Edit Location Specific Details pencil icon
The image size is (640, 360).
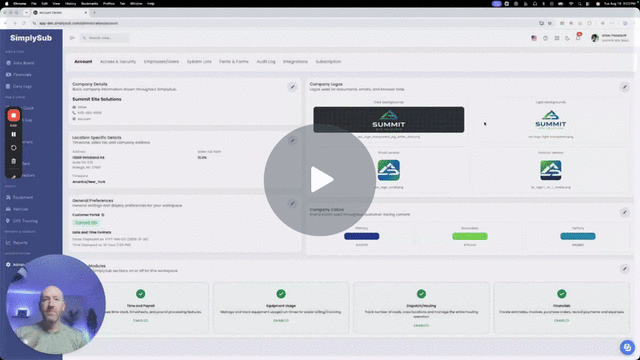tap(292, 140)
